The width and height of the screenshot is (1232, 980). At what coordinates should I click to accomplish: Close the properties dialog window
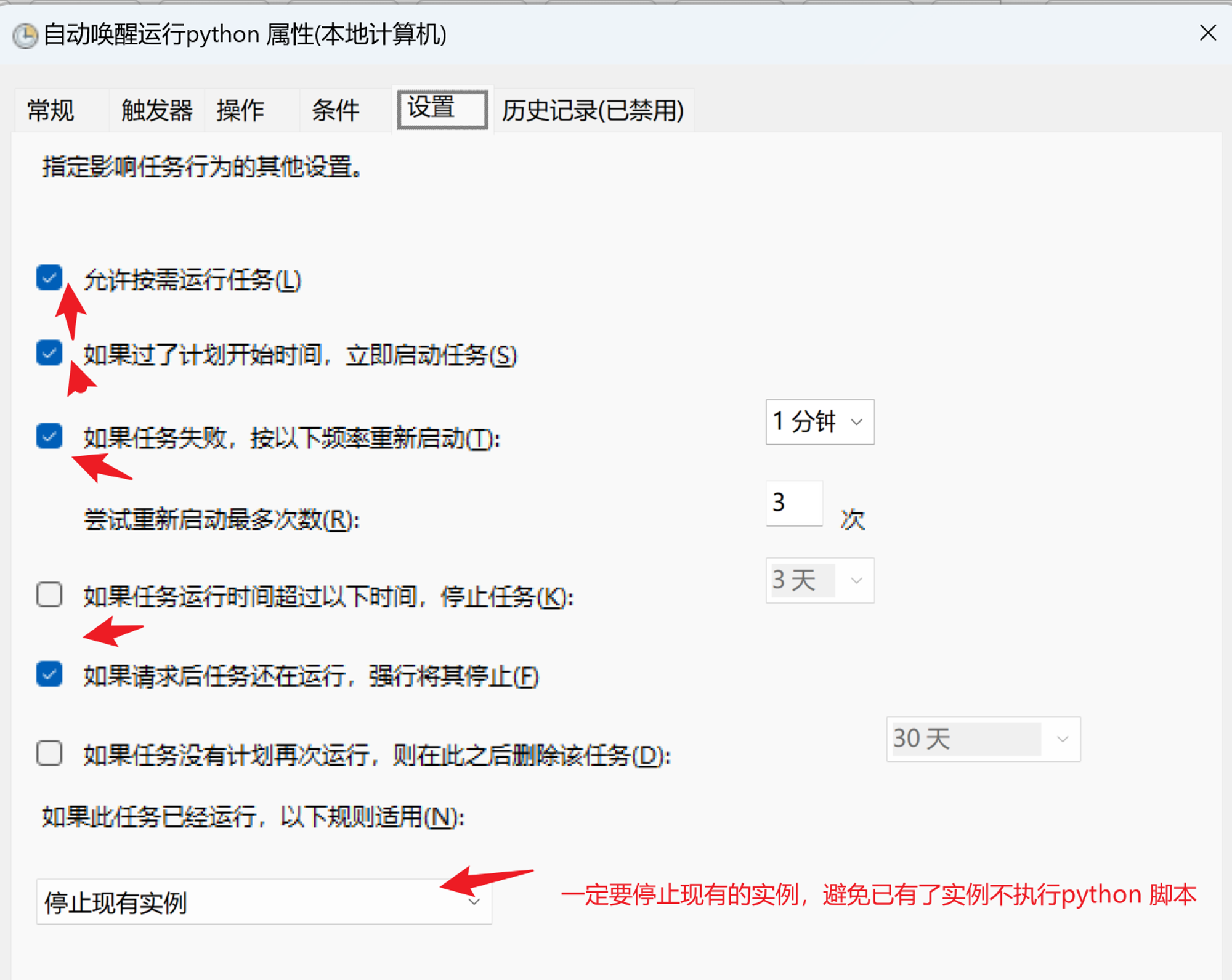(1207, 33)
